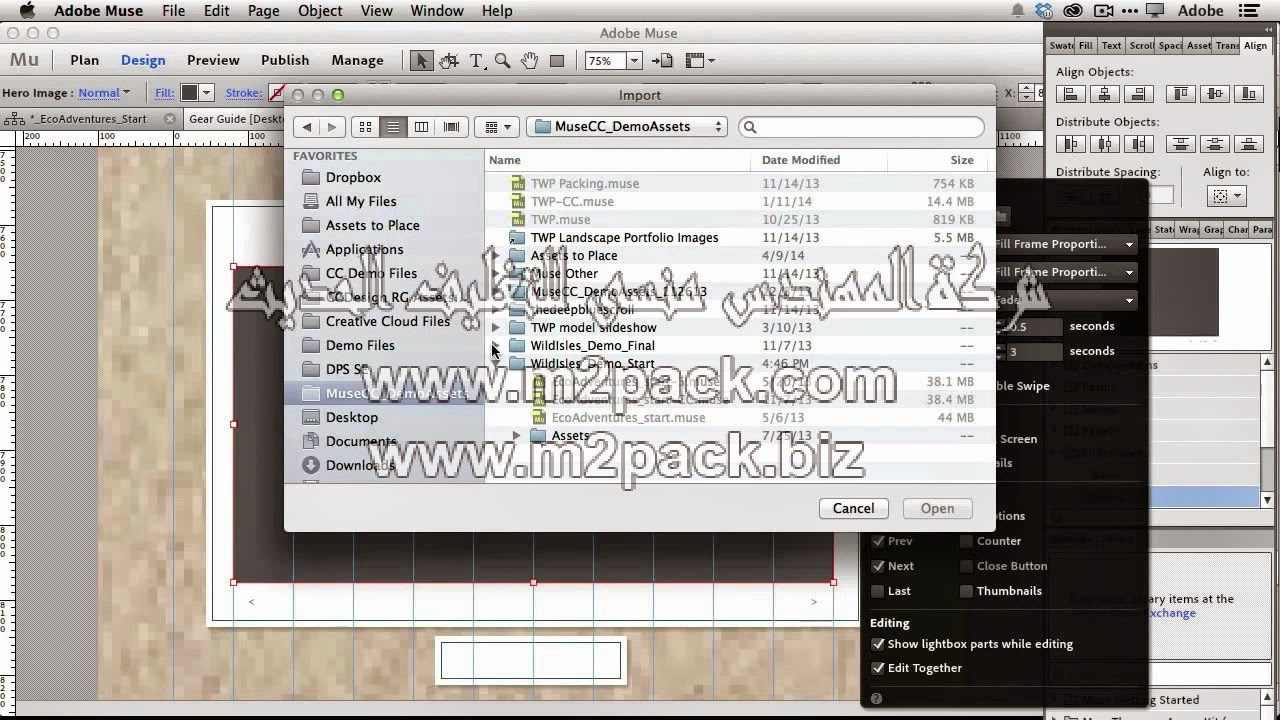Image resolution: width=1280 pixels, height=720 pixels.
Task: Switch Import dialog to cover flow view
Action: [451, 127]
